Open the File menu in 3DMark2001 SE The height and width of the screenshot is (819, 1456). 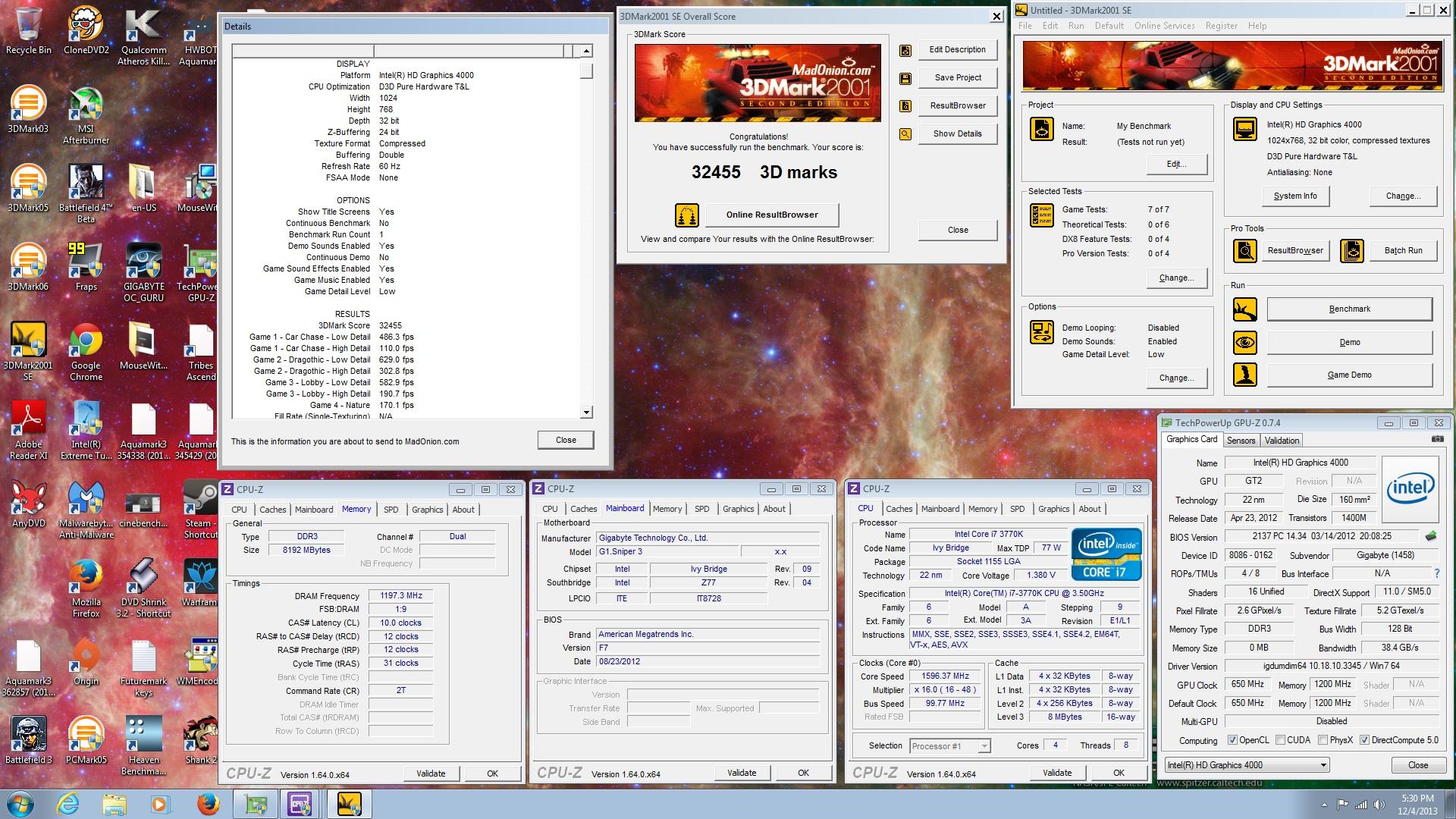coord(1025,26)
